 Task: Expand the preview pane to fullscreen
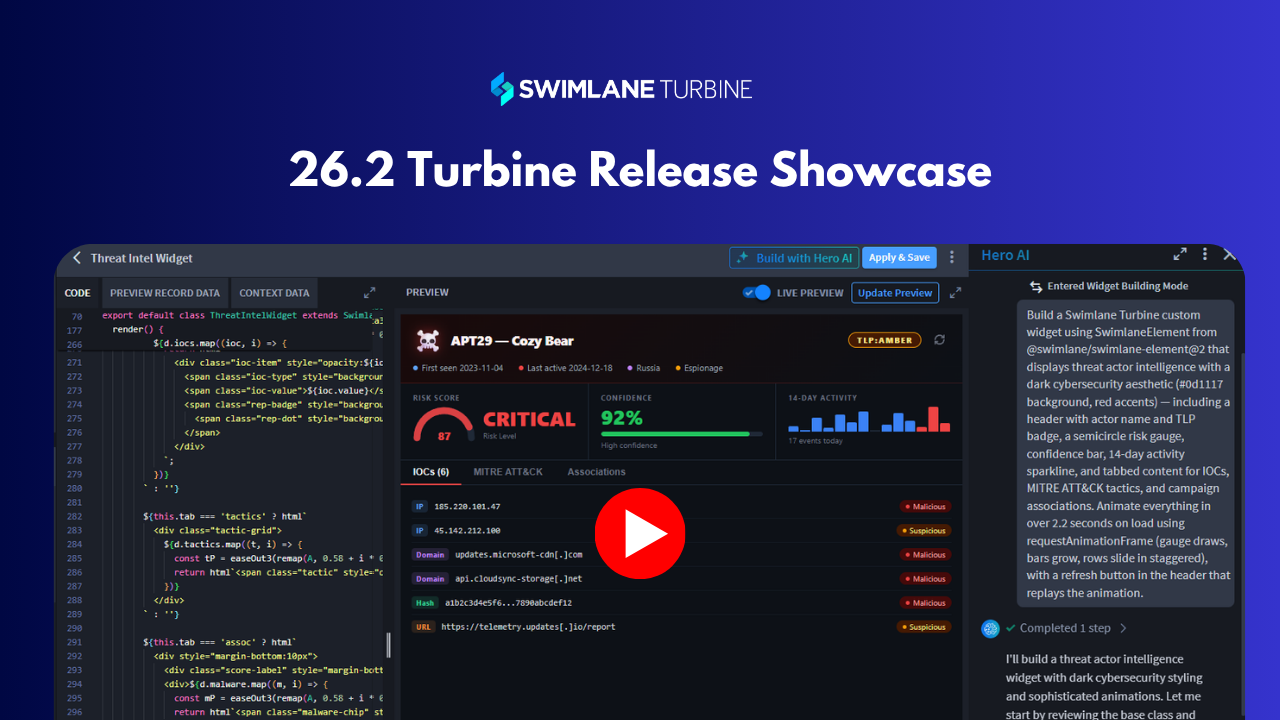(x=955, y=293)
